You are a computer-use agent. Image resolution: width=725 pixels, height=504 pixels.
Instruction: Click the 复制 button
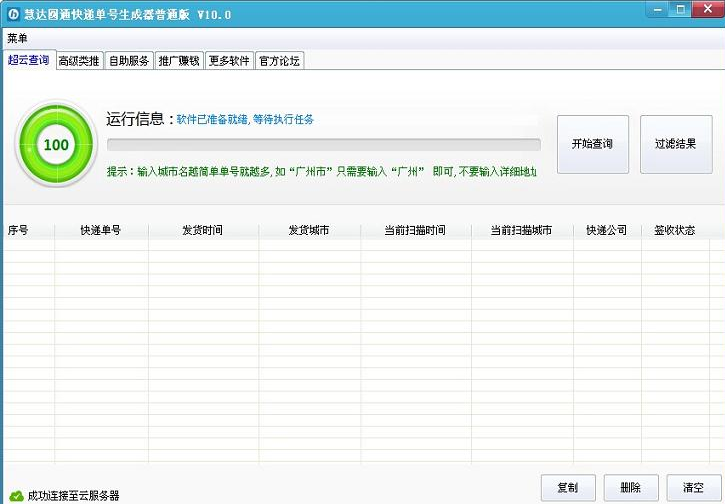(567, 488)
